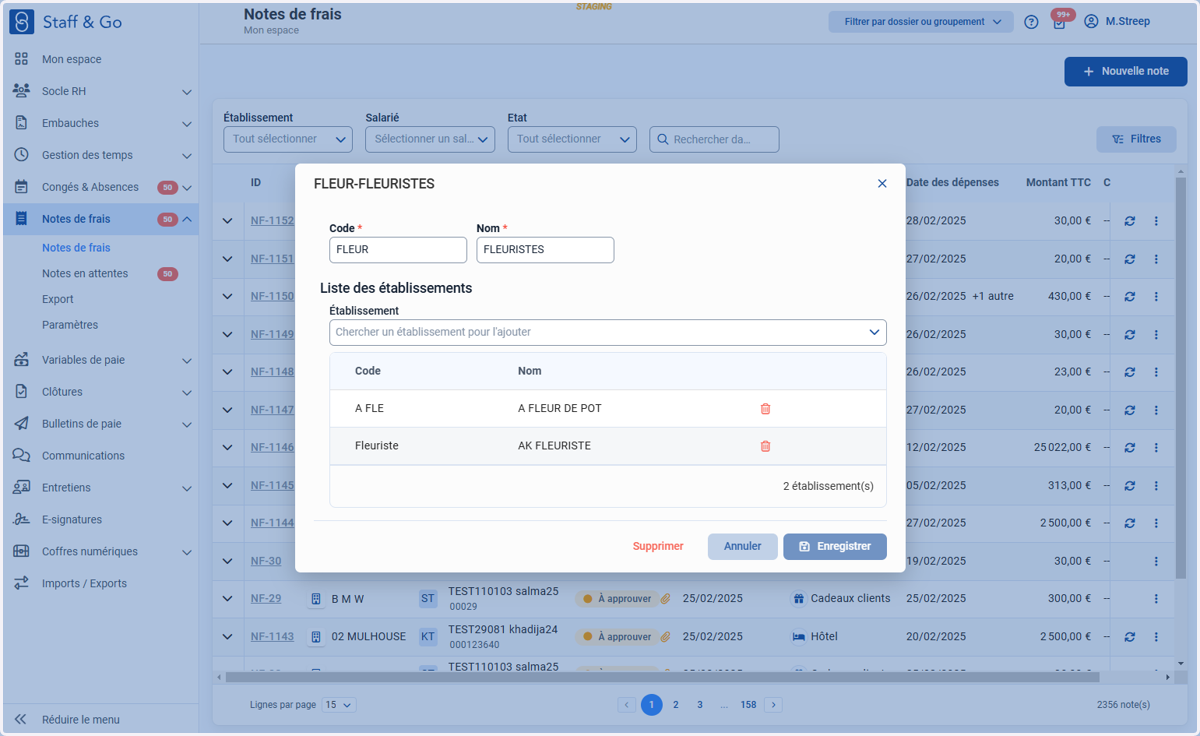Open the Filtrer par dossier ou groupement dropdown
Screen dimensions: 1200x736
922,22
